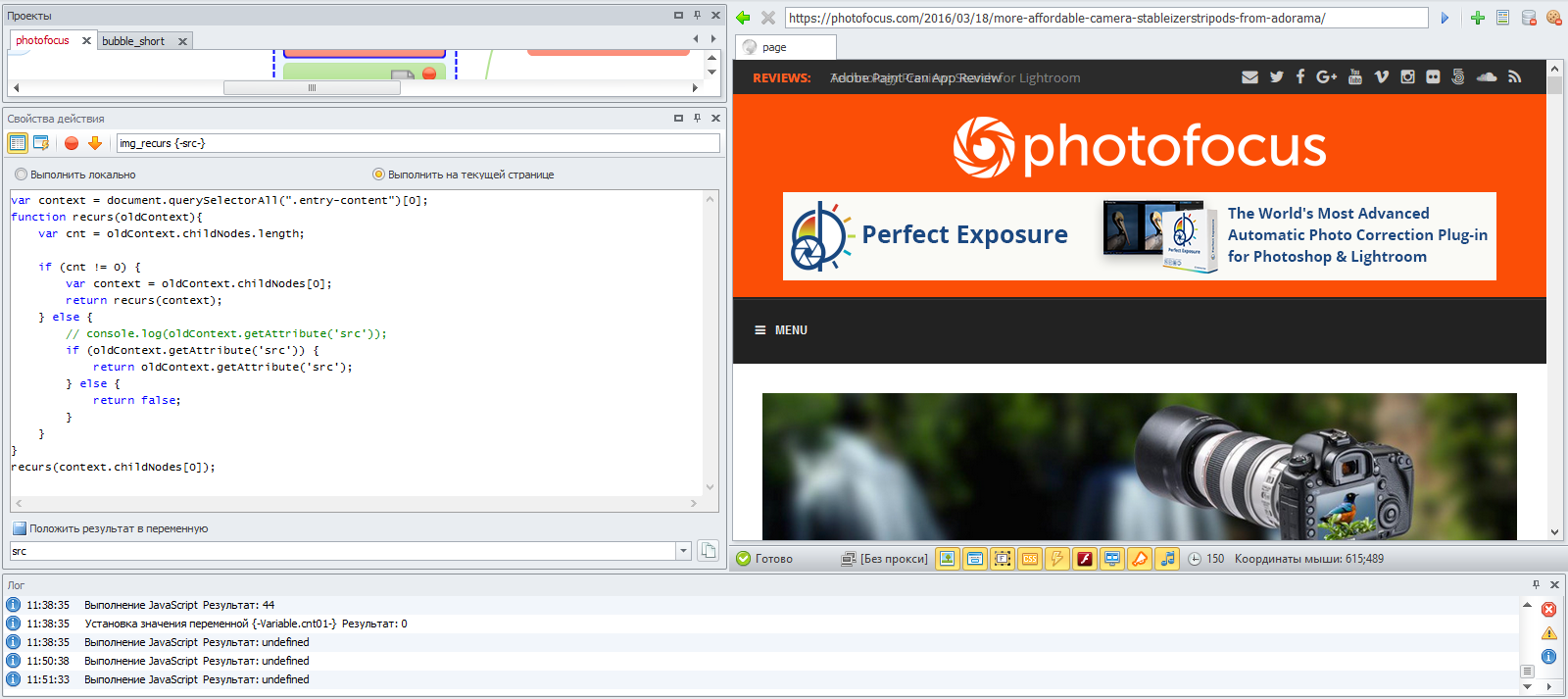1568x699 pixels.
Task: Select the Выполнить локально radio button
Action: [21, 175]
